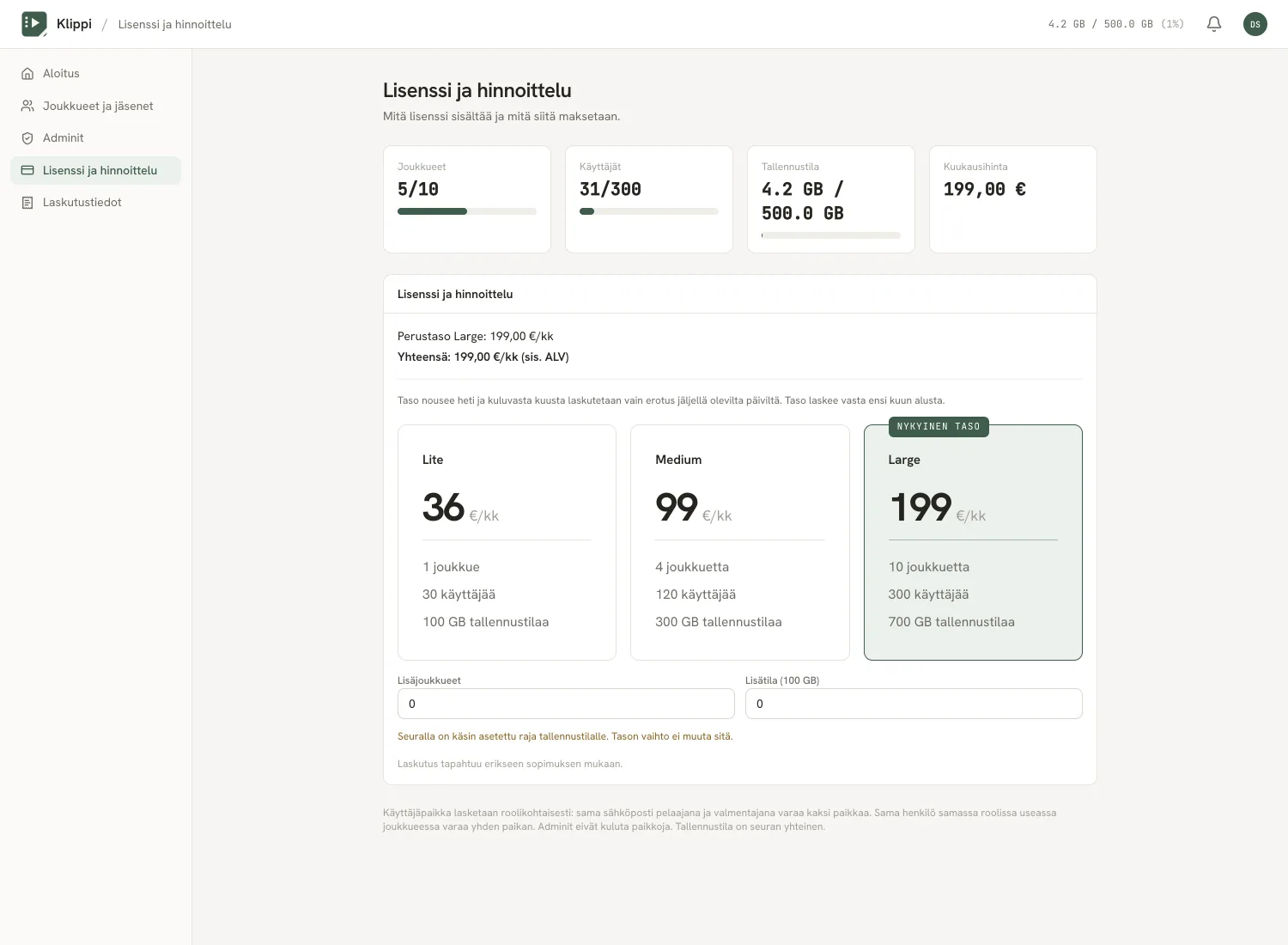Click the Laskutus tapahtuu erikseen note
Viewport: 1288px width, 945px height.
click(x=510, y=764)
